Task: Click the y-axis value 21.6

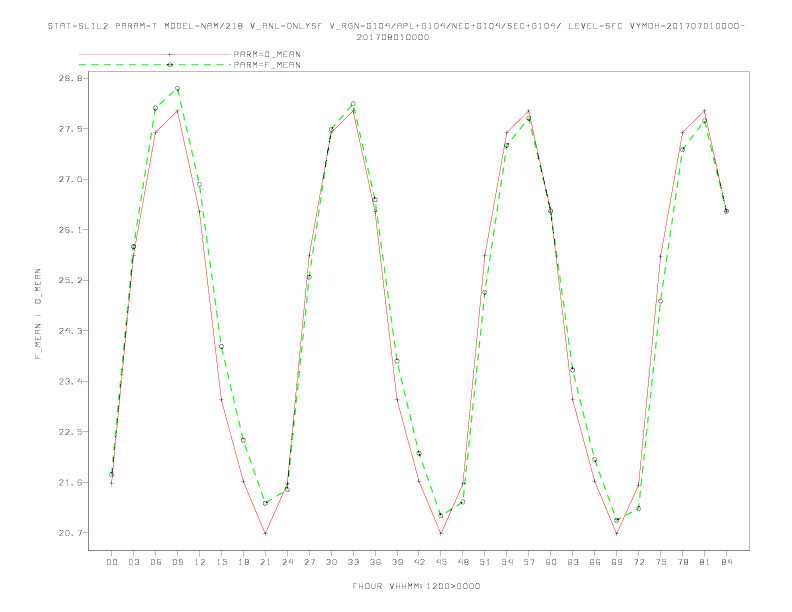Action: pos(70,482)
